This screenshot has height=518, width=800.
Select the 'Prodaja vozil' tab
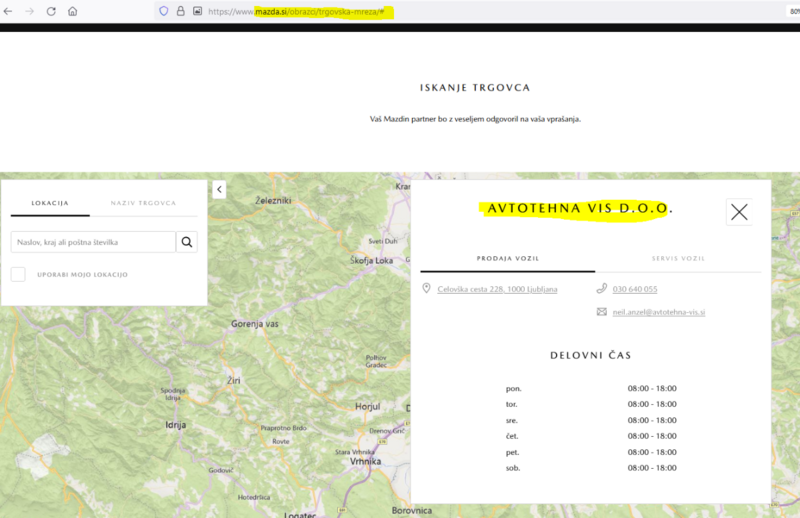pyautogui.click(x=507, y=259)
